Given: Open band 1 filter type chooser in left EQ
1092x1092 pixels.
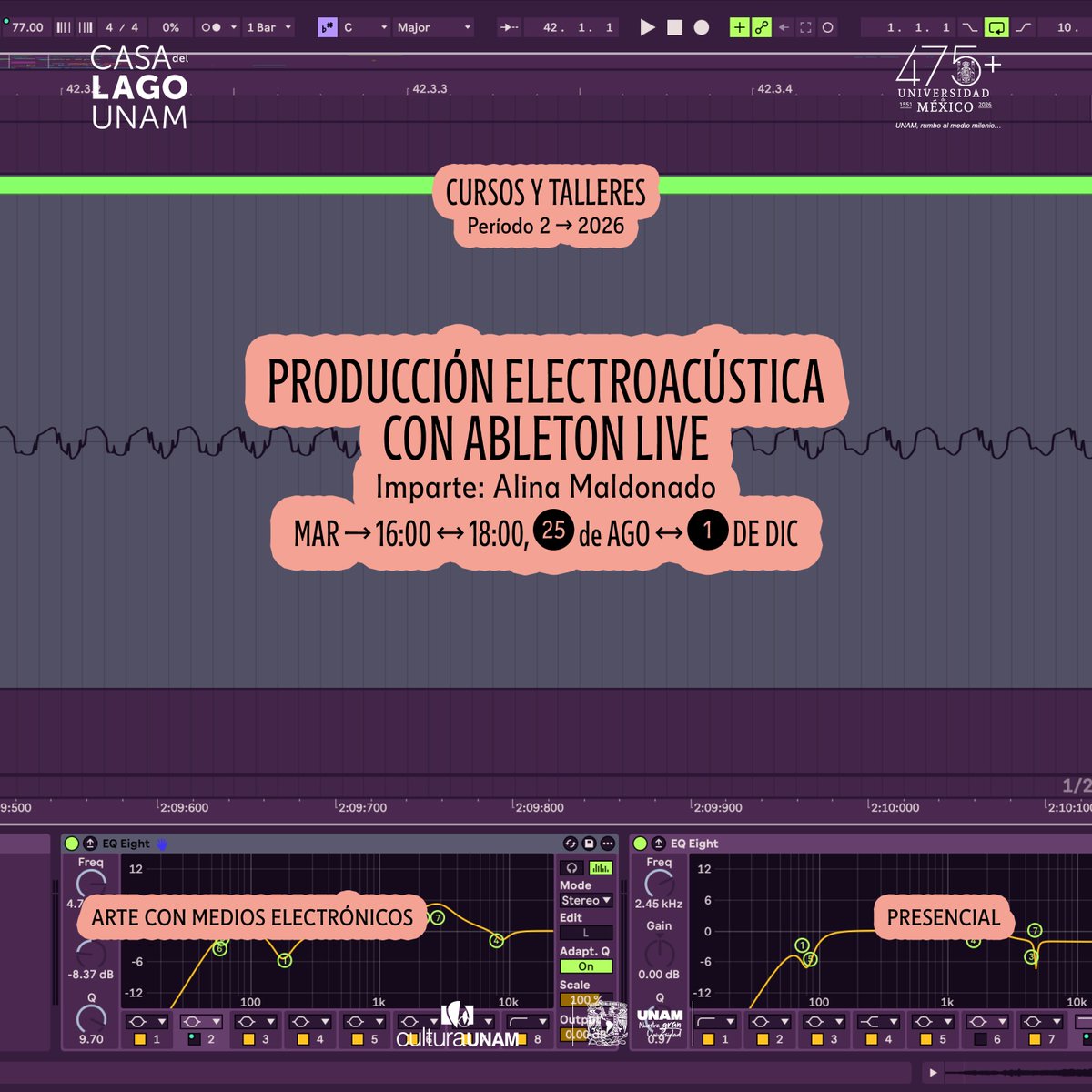Looking at the screenshot, I should coord(147,1022).
